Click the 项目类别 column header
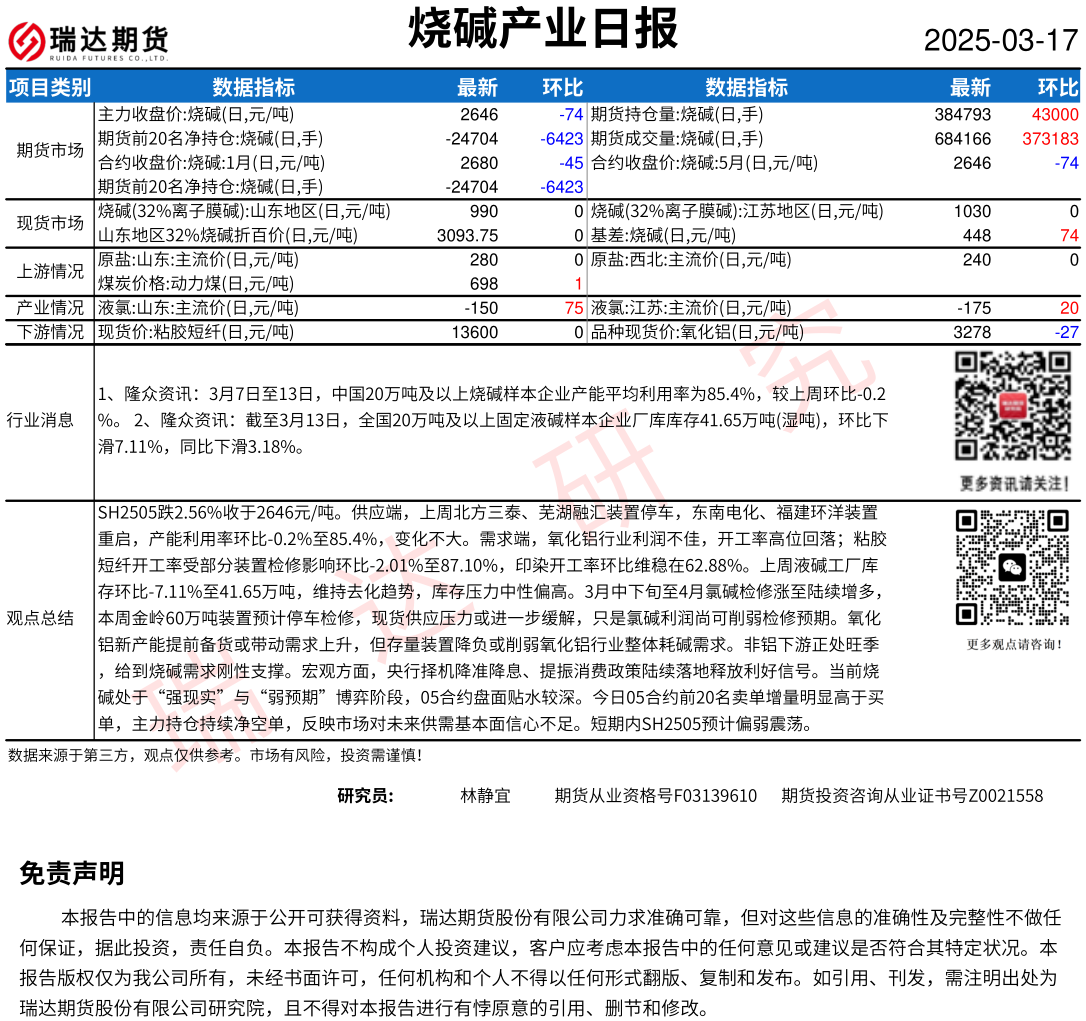Screen dimensions: 1086x1021 pos(50,87)
